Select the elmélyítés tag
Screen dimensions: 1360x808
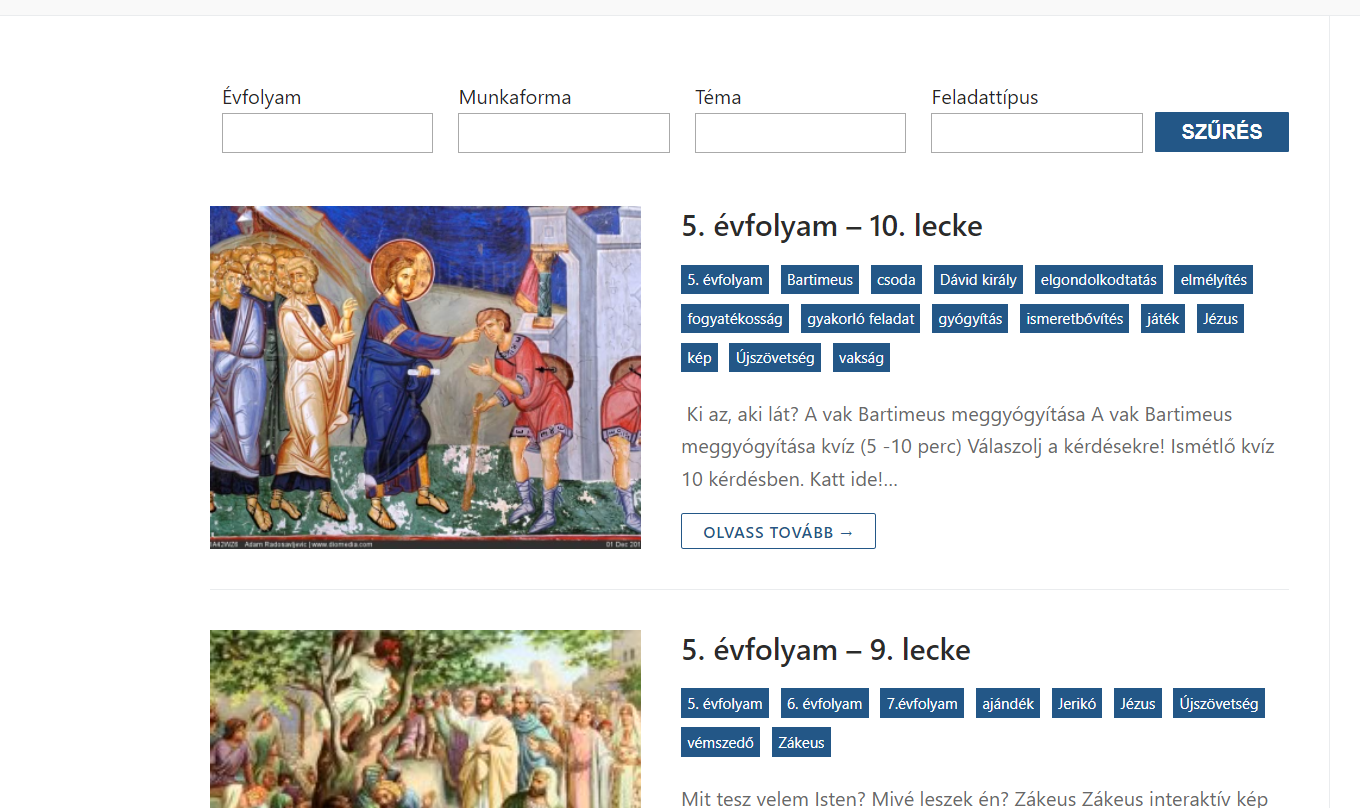point(1213,280)
